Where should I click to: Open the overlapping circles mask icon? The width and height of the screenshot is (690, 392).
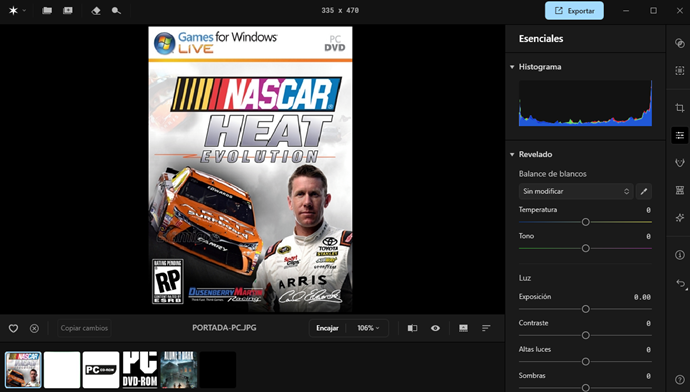point(680,43)
